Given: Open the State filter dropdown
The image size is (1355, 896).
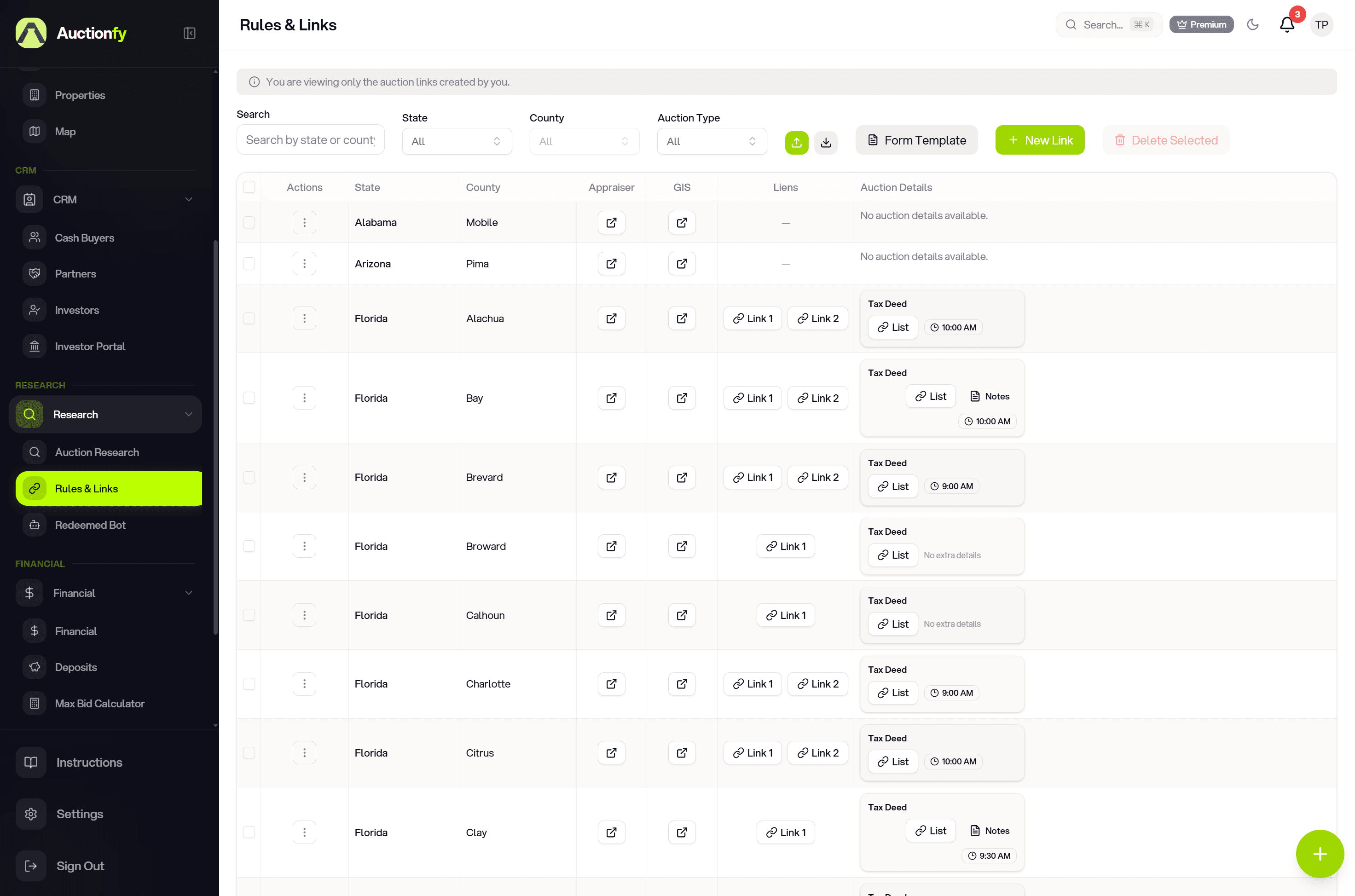Looking at the screenshot, I should coord(456,141).
